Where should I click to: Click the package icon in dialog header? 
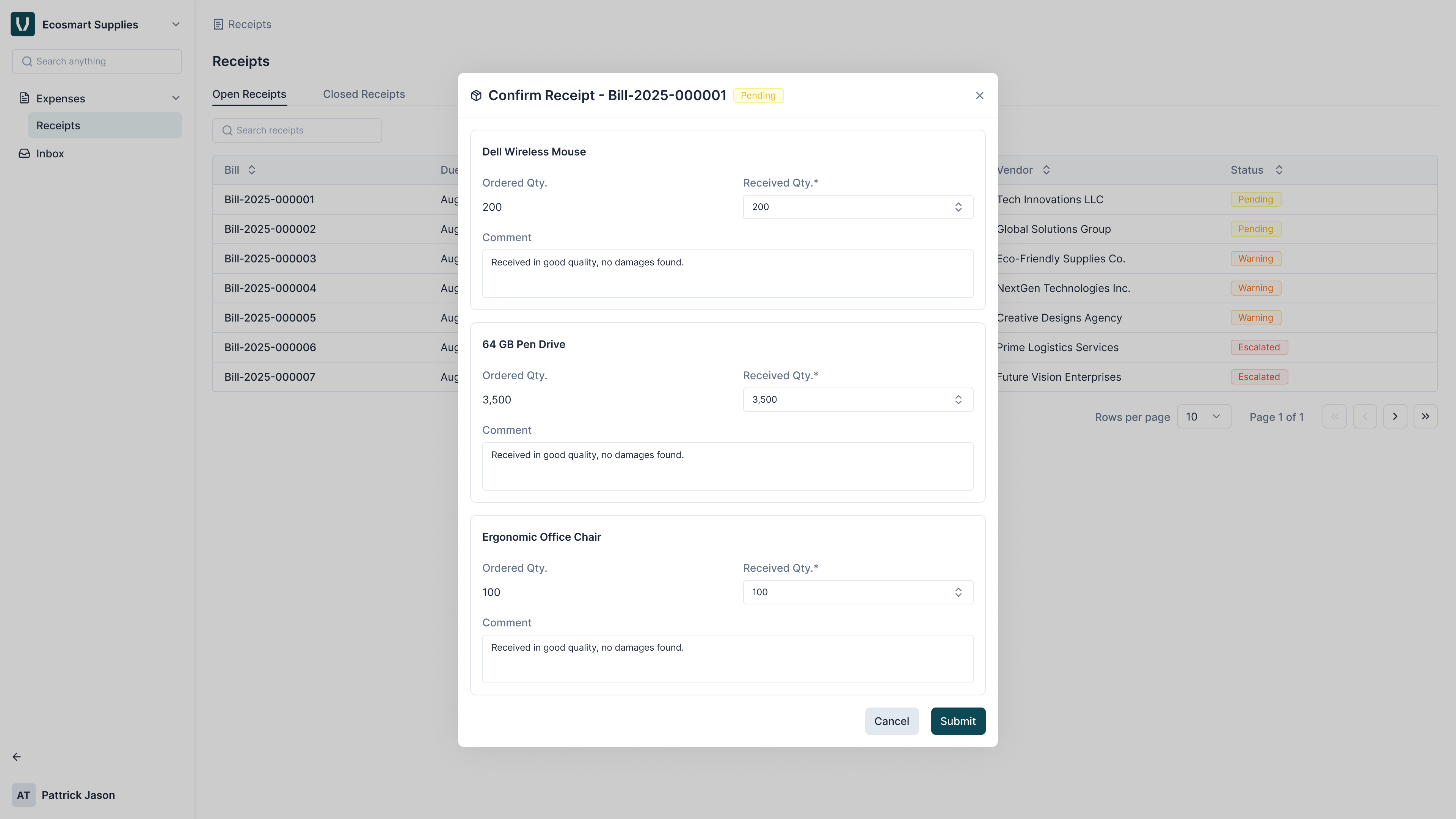tap(476, 96)
